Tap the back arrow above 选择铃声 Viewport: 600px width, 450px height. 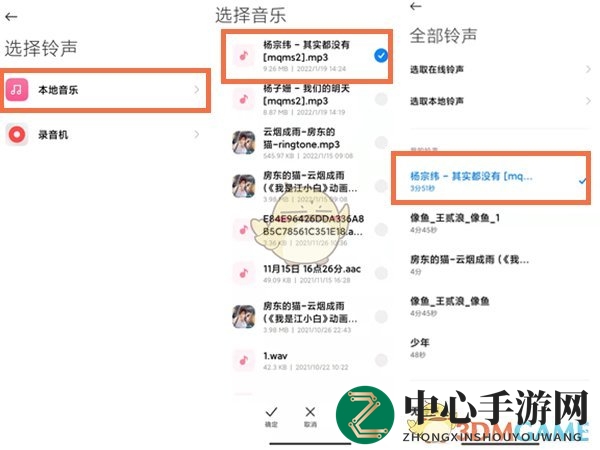pyautogui.click(x=11, y=16)
